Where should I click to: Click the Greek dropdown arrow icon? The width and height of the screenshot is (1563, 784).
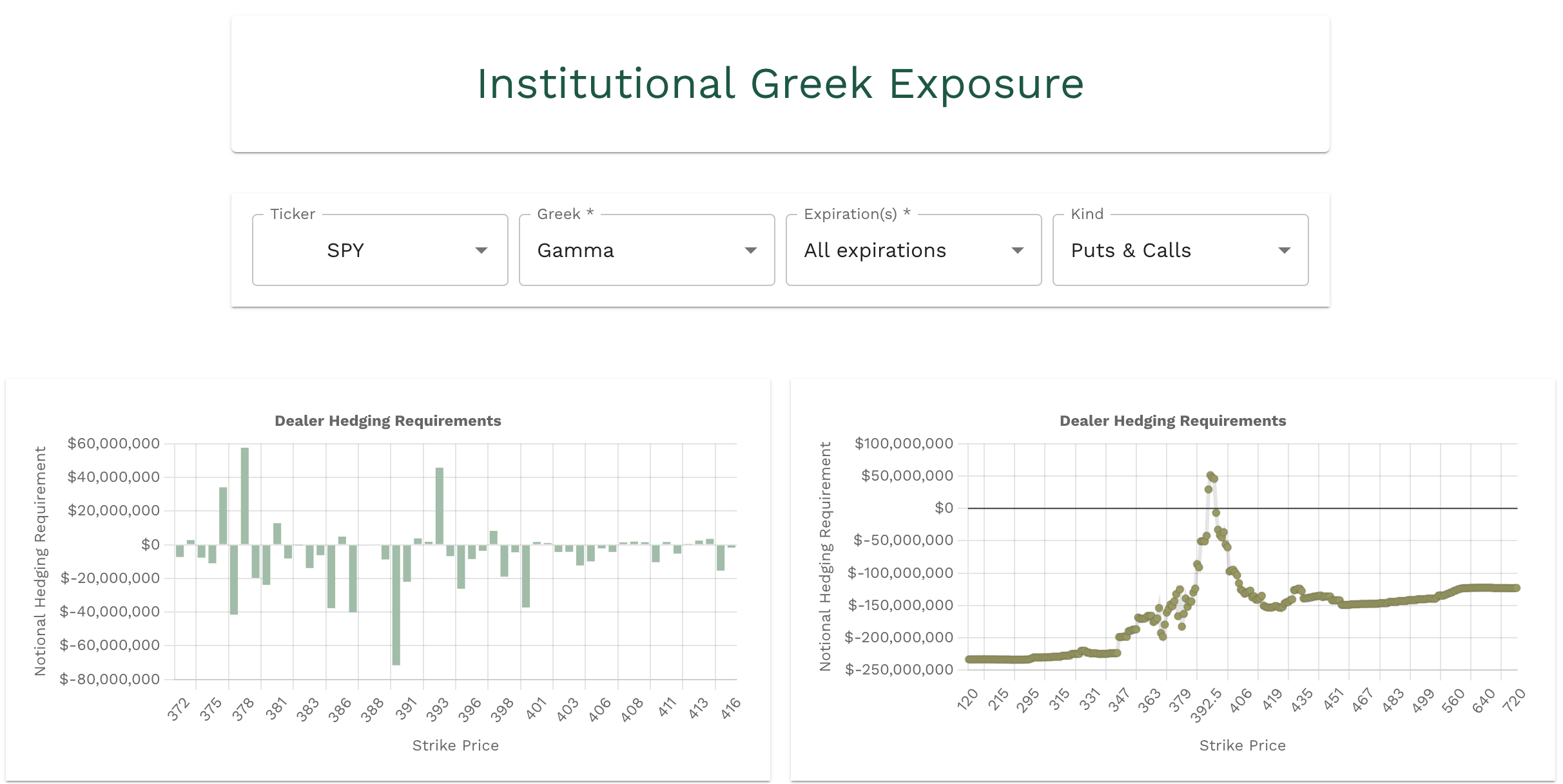tap(750, 251)
